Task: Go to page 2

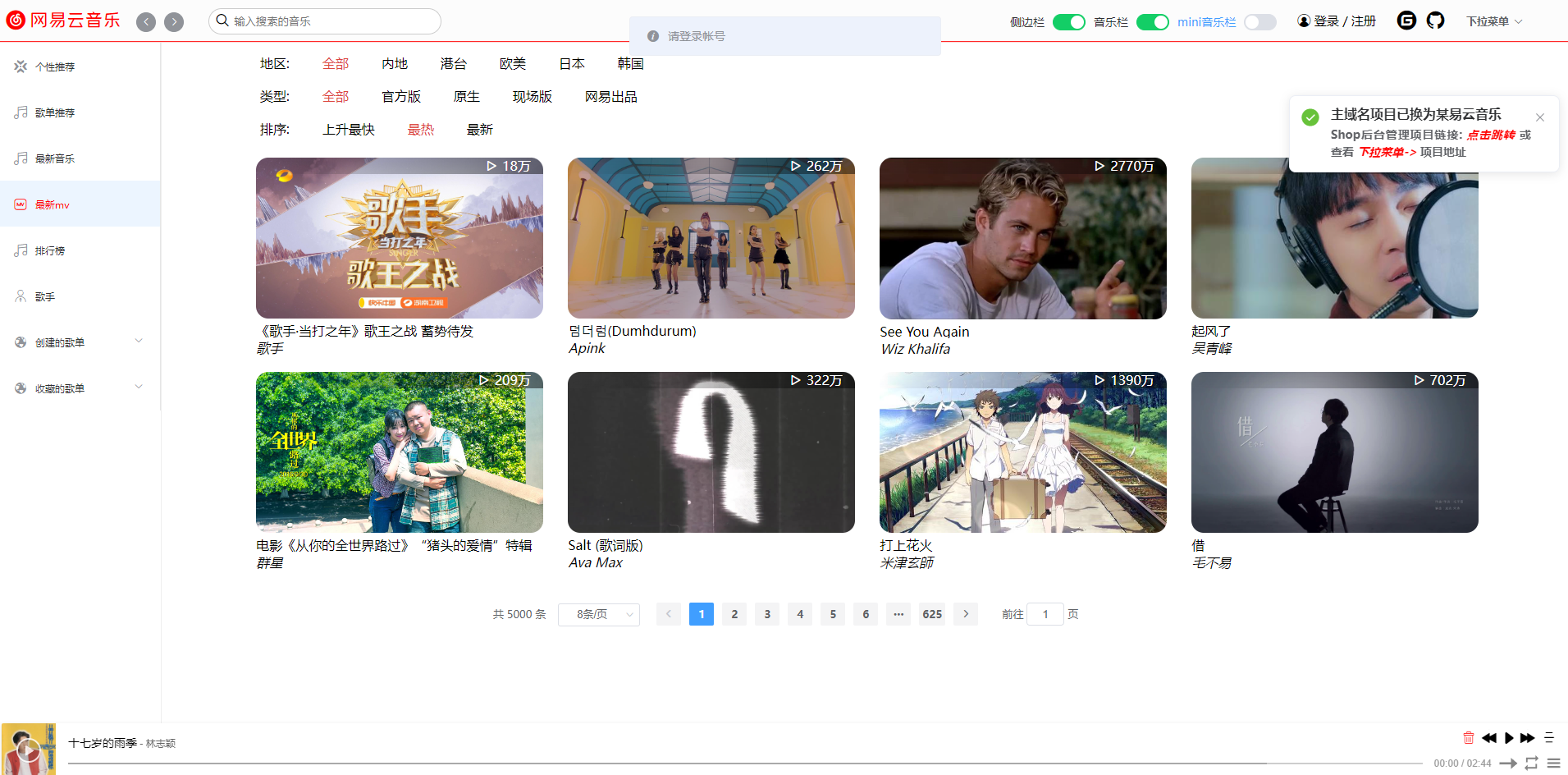Action: pos(734,614)
